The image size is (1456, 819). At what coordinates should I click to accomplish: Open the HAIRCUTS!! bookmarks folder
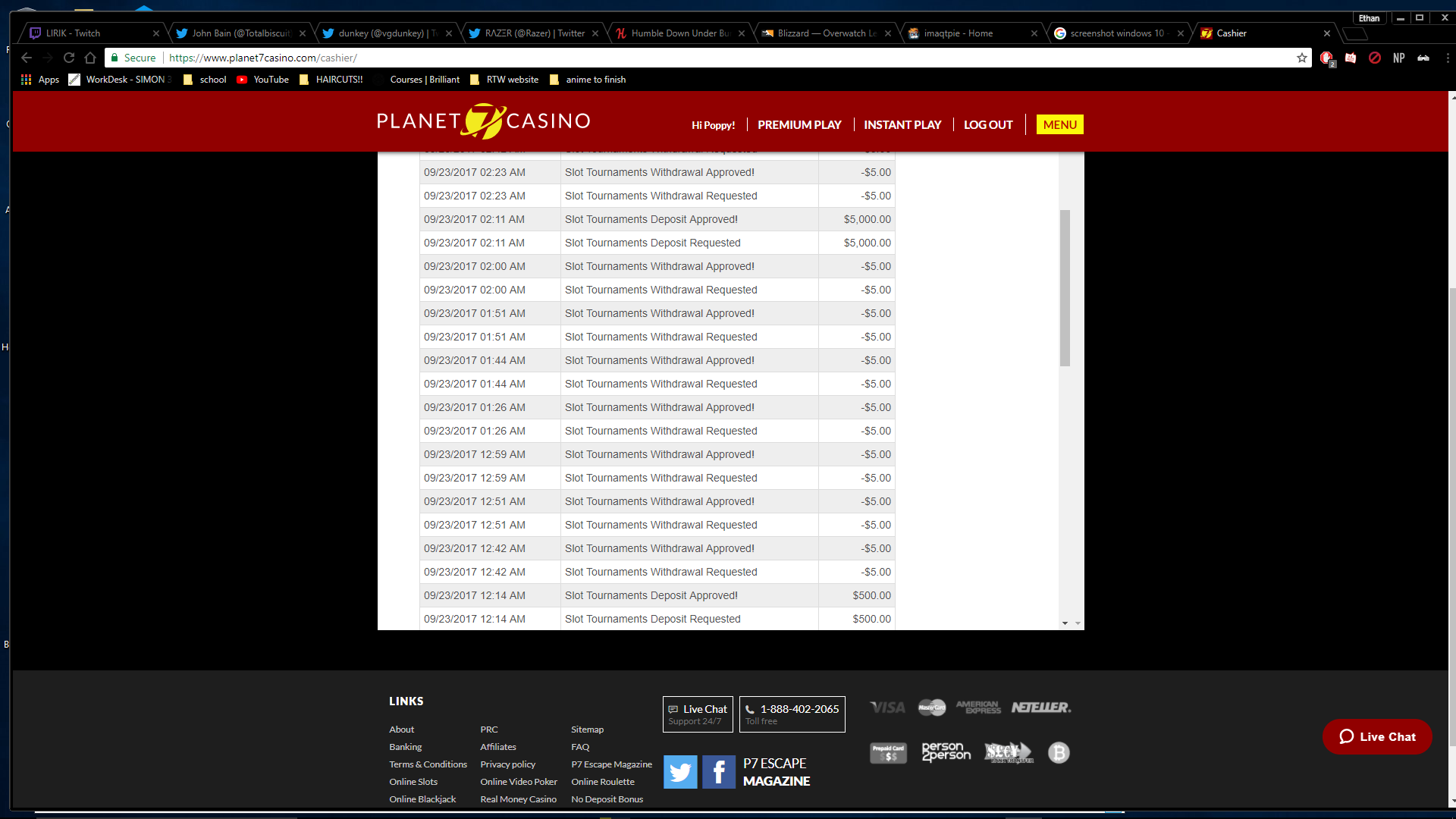coord(331,80)
